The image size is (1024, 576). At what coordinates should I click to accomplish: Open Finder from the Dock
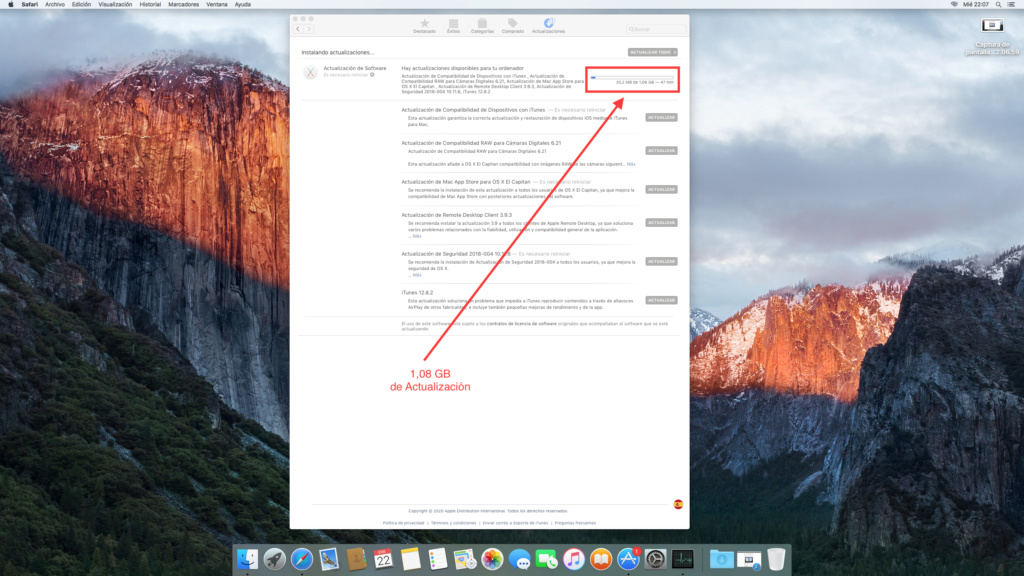tap(248, 559)
